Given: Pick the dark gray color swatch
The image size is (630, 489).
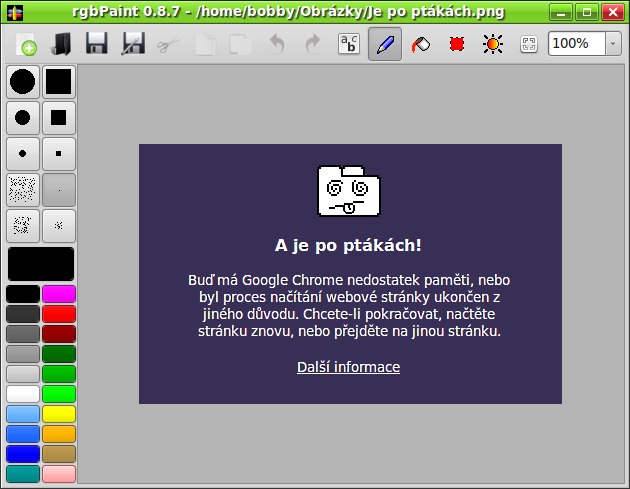Looking at the screenshot, I should coord(23,314).
